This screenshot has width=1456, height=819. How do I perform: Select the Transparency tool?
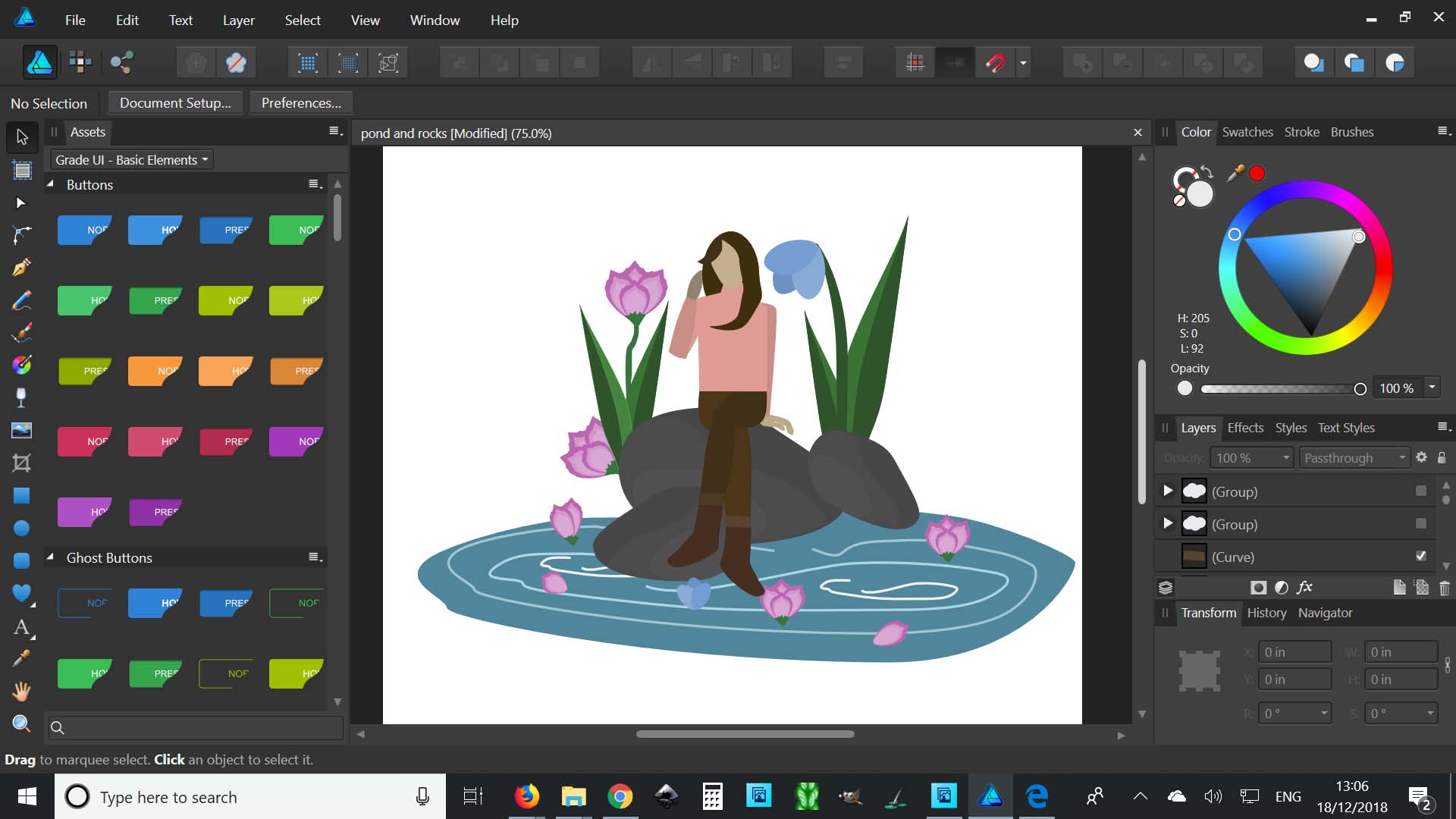(22, 397)
